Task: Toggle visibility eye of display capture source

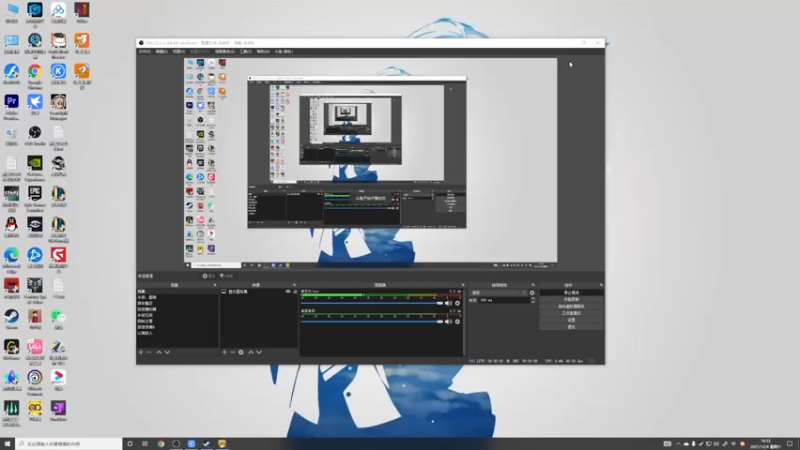Action: pyautogui.click(x=288, y=291)
